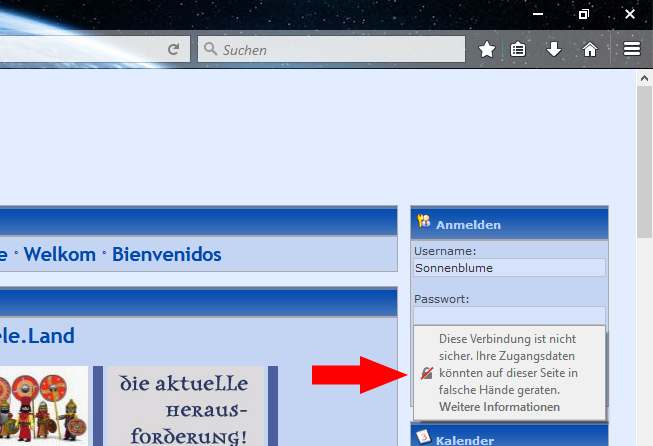Bookmark this page with the star icon
Viewport: 653px width, 446px height.
(x=487, y=49)
